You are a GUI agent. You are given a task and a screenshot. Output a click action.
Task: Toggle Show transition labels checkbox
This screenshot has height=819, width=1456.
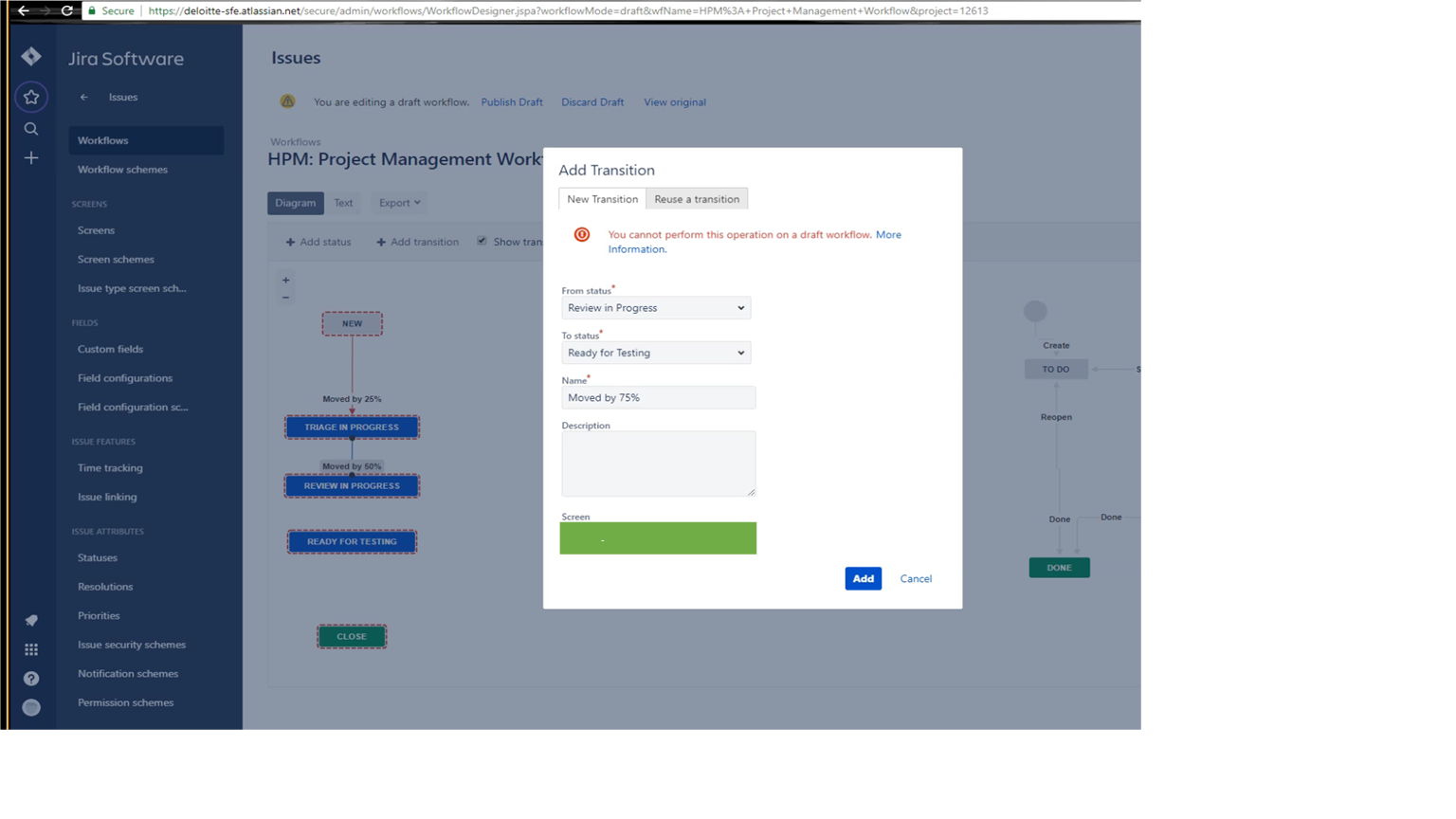(x=482, y=241)
